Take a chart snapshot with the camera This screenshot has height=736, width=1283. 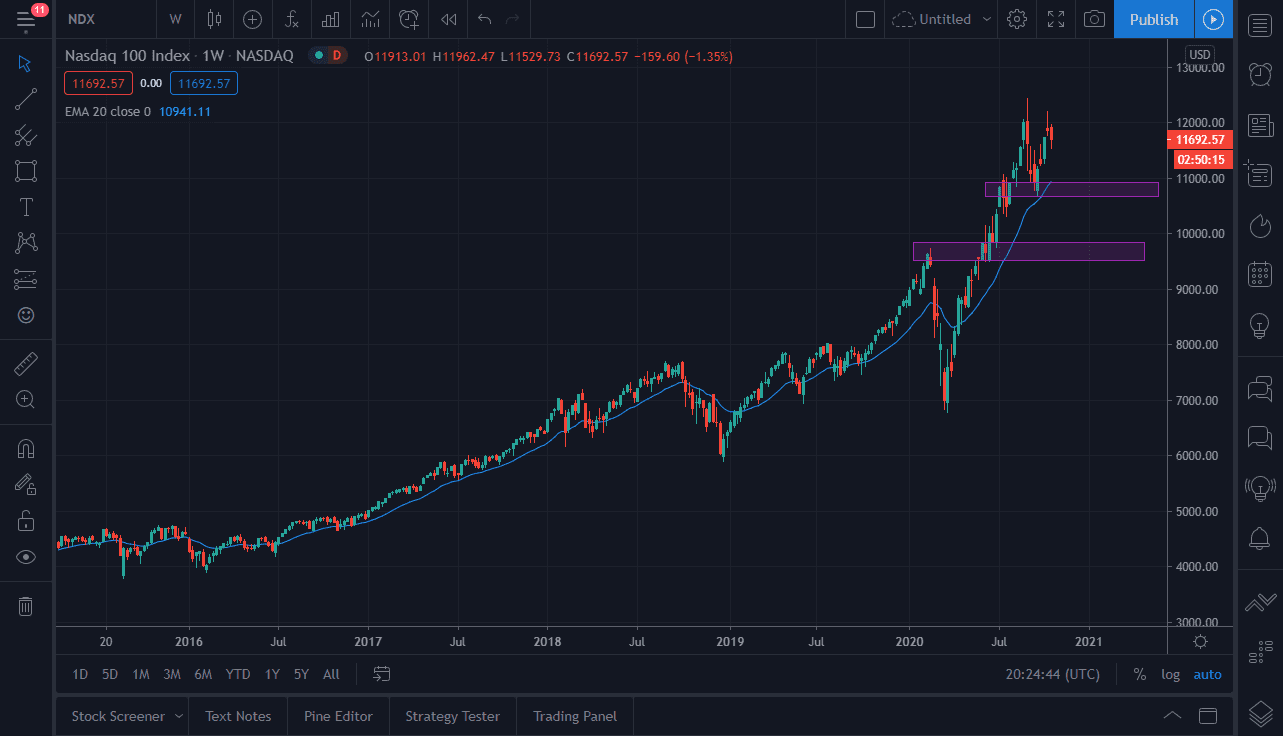pyautogui.click(x=1093, y=18)
